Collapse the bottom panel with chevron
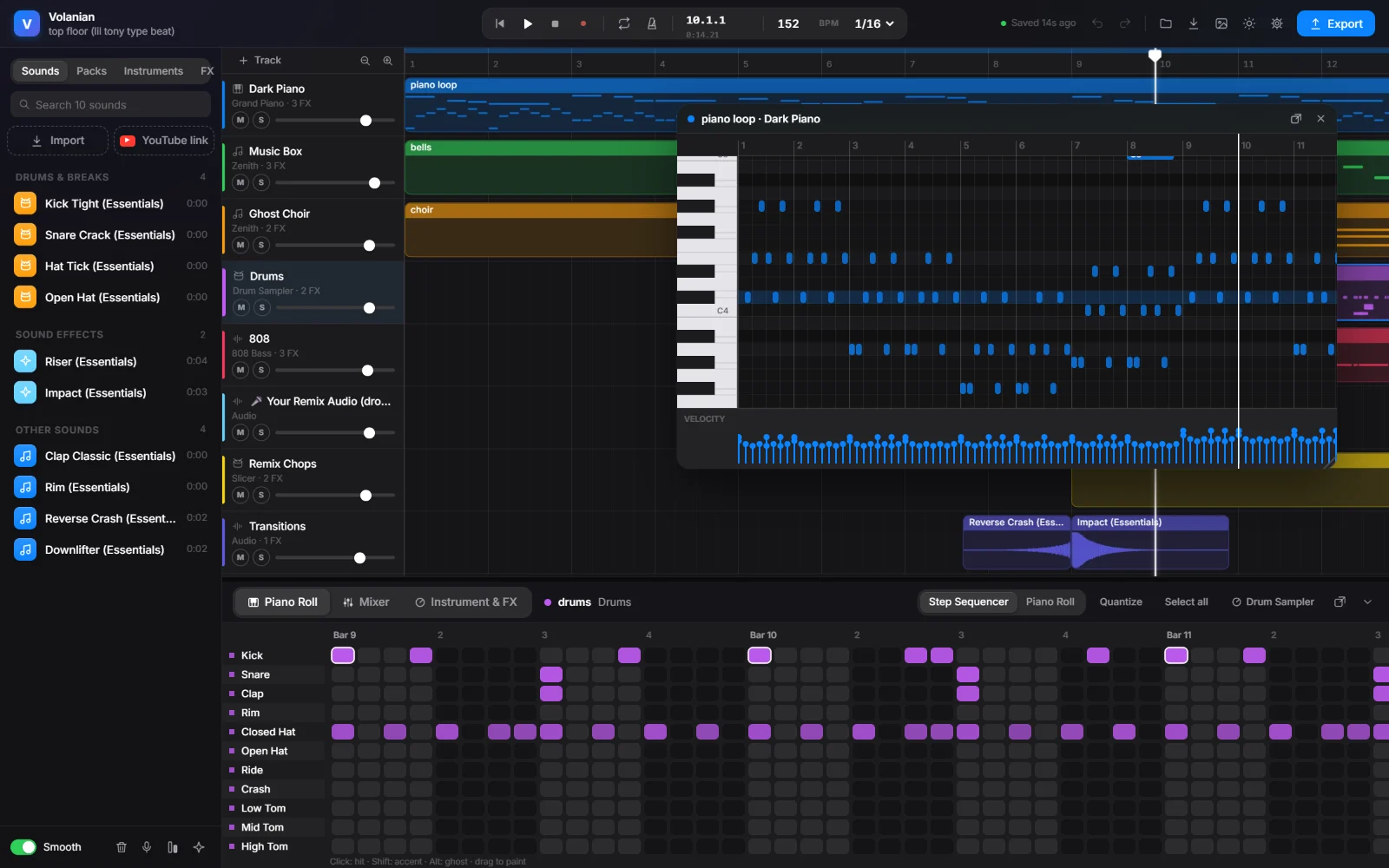 [1368, 602]
